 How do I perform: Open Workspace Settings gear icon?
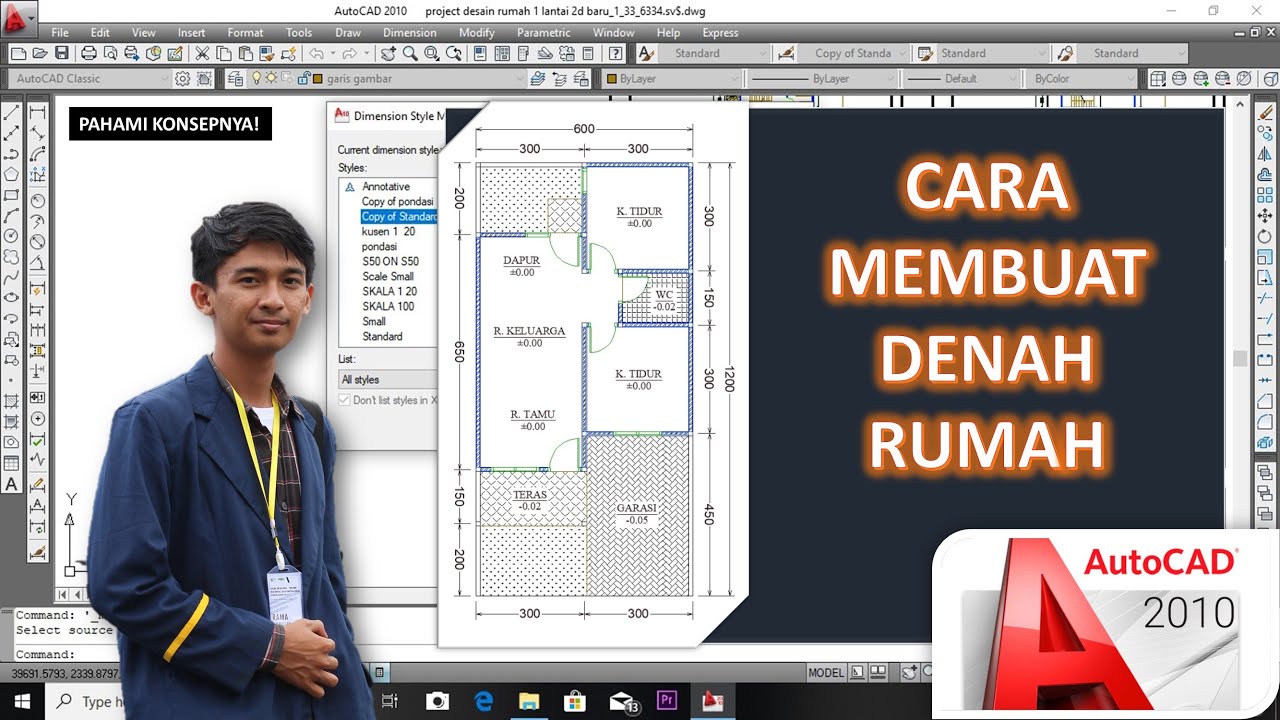[x=182, y=78]
